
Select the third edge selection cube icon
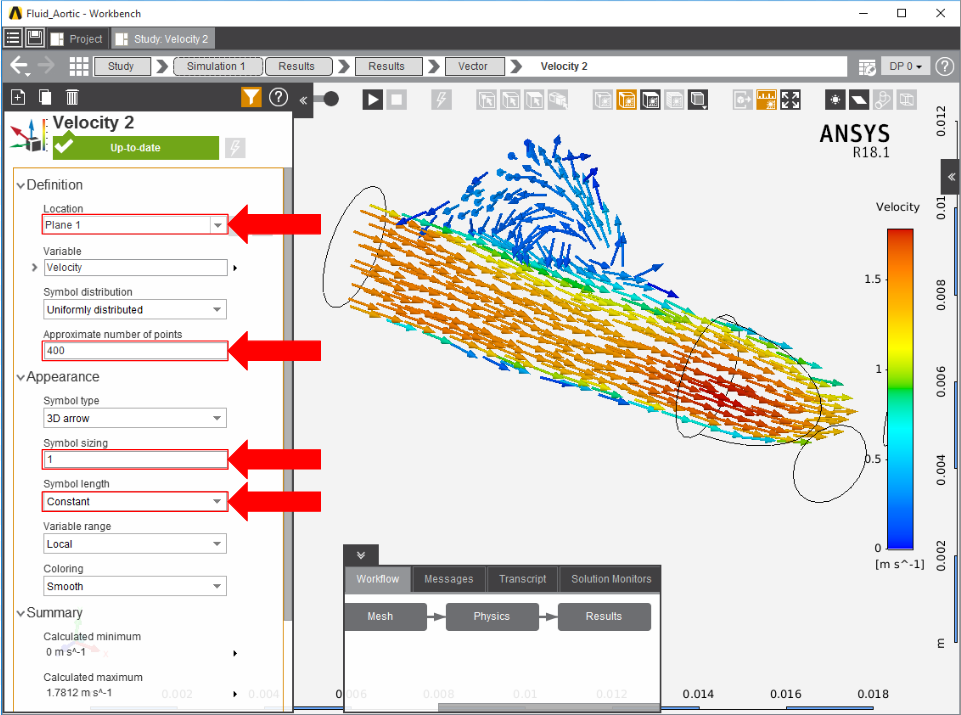[x=534, y=99]
